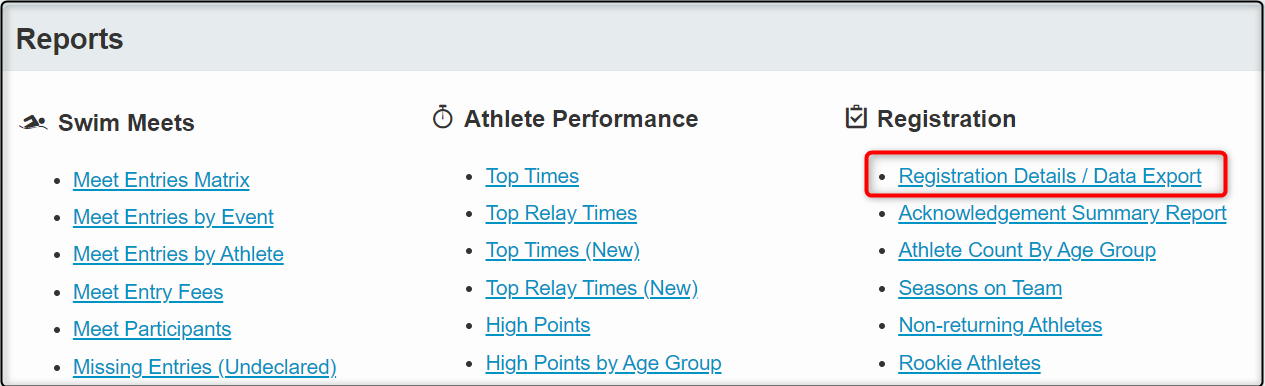Click the clipboard icon beside Registration
Viewport: 1265px width, 386px height.
(x=856, y=118)
